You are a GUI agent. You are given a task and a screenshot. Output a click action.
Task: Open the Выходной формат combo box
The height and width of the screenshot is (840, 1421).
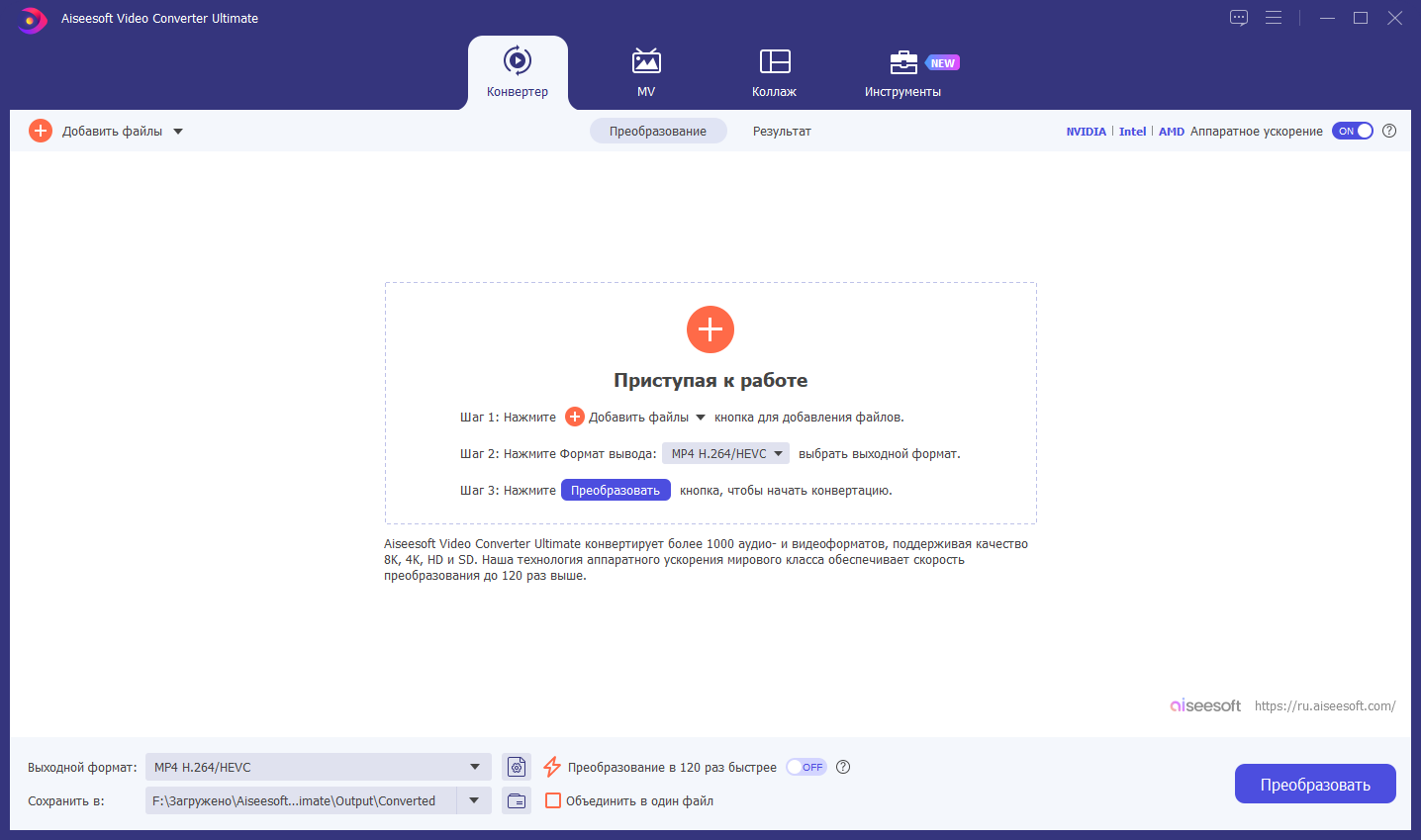click(319, 767)
